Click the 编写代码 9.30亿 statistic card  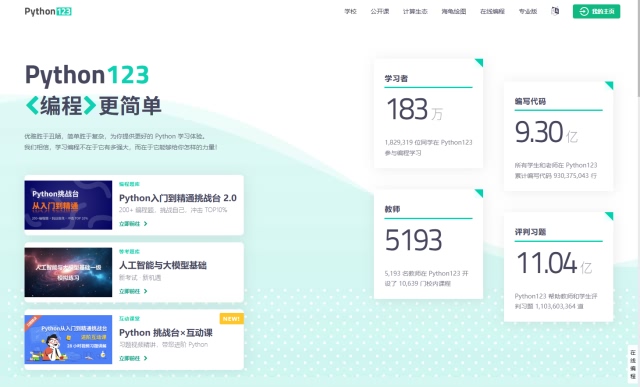pos(558,136)
